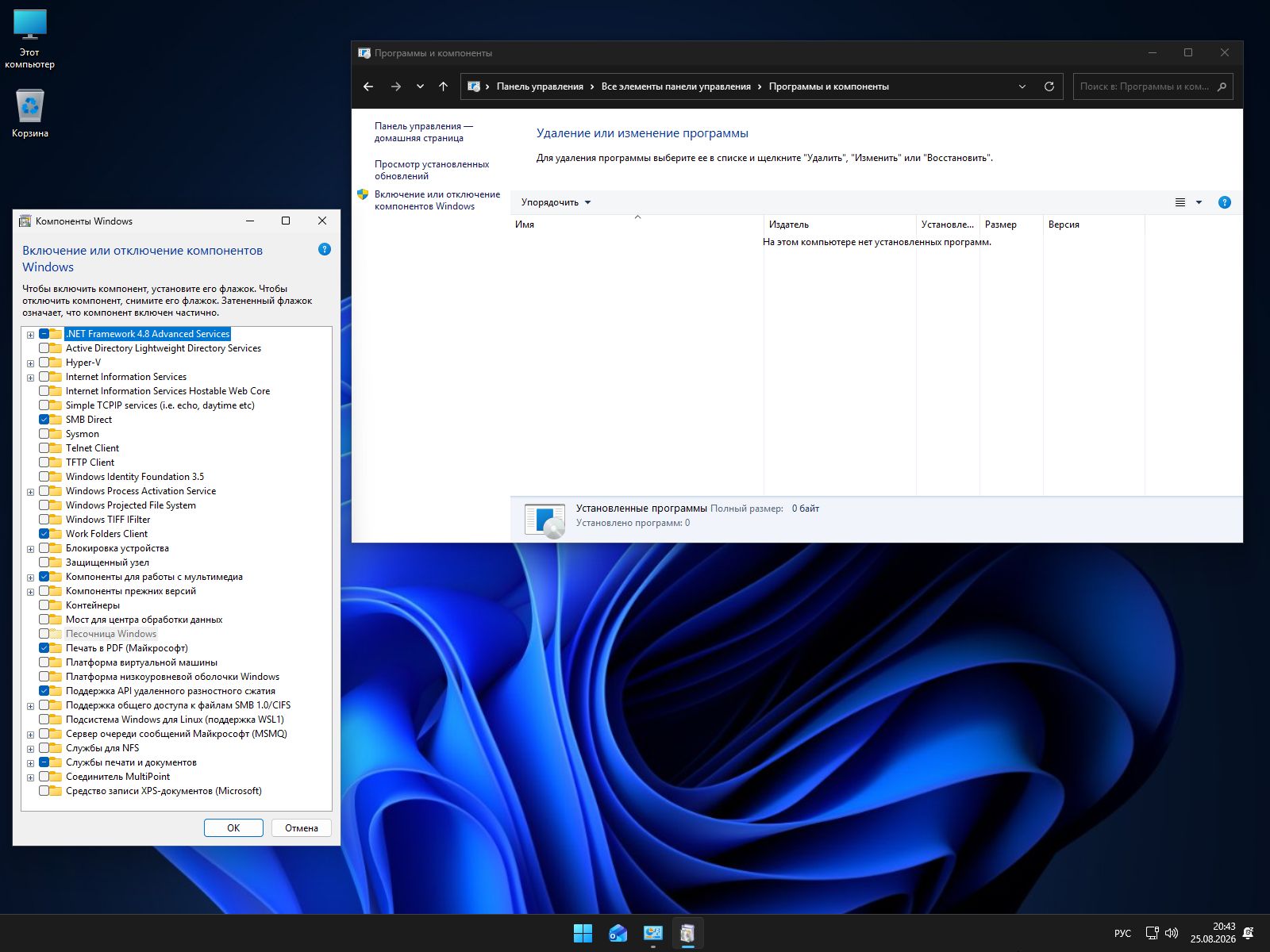Screen dimensions: 1270x952
Task: Go forward in Programs and Features window
Action: coord(395,86)
